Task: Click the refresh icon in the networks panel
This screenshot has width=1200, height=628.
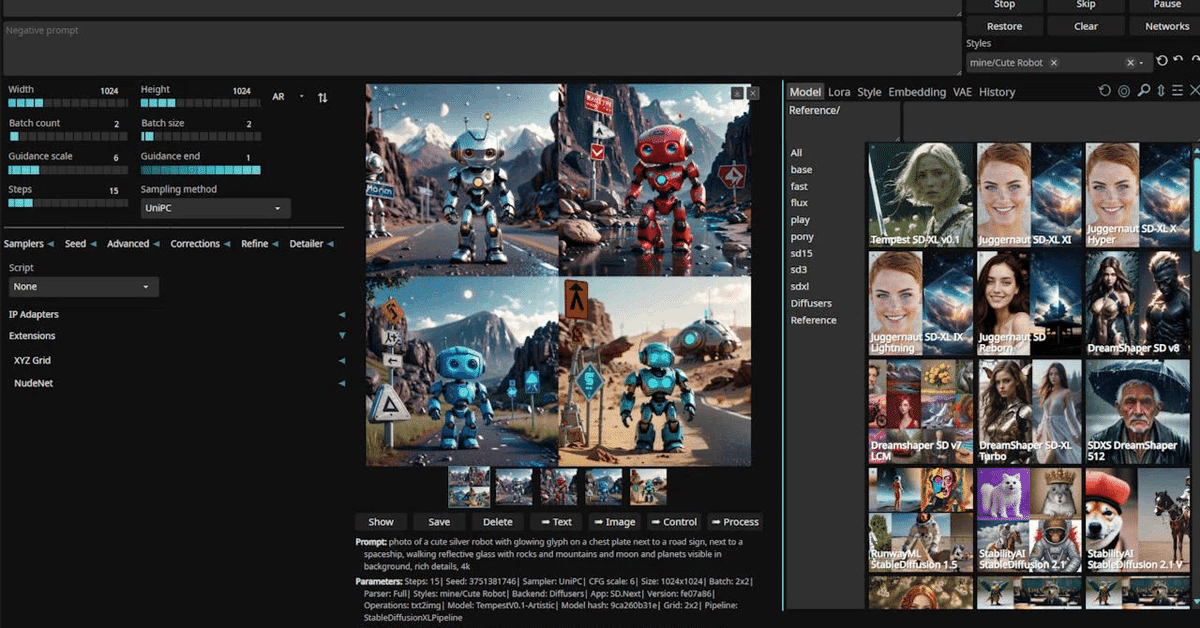Action: (1104, 91)
